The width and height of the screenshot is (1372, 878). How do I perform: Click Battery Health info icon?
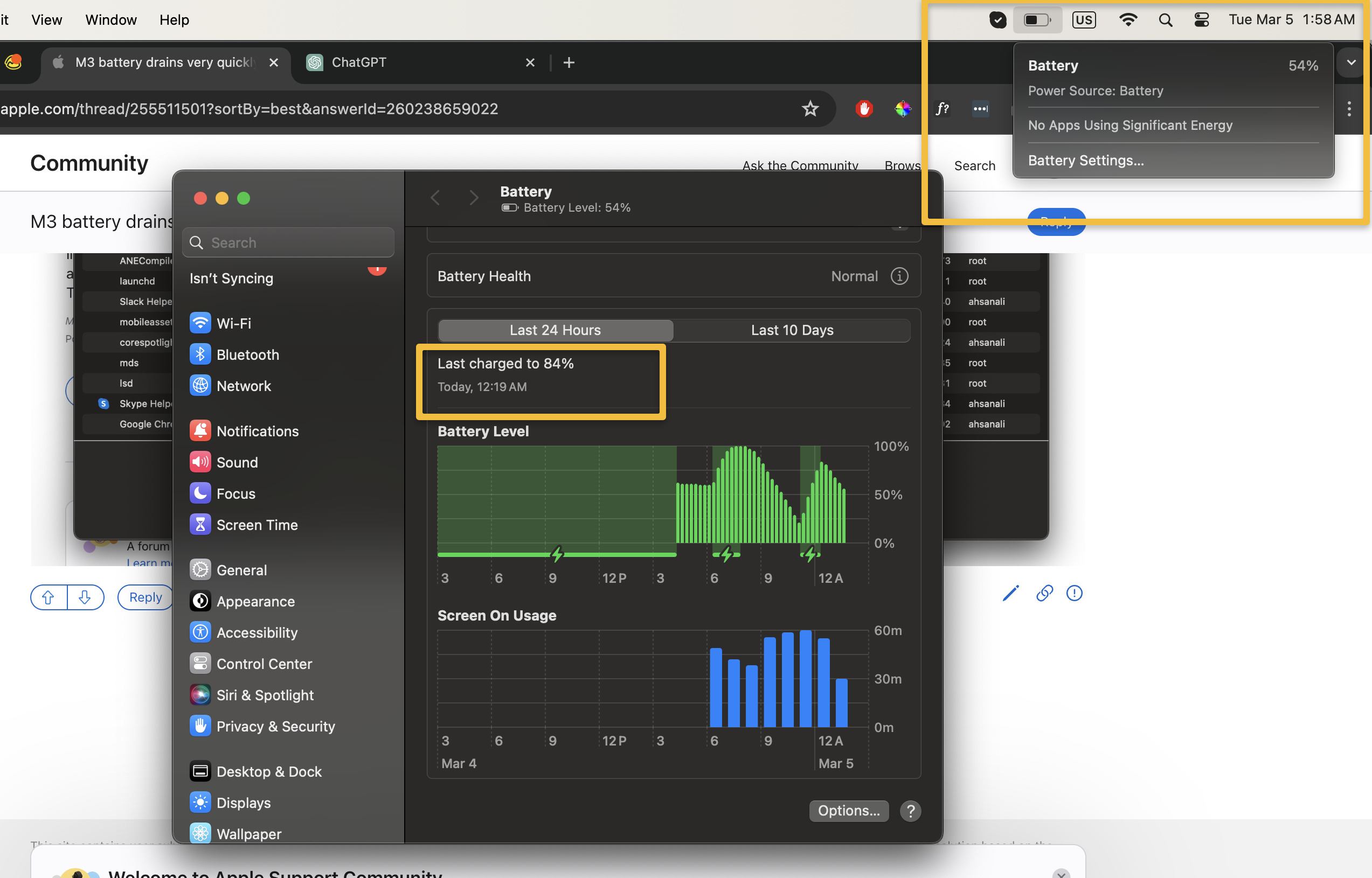(x=899, y=276)
